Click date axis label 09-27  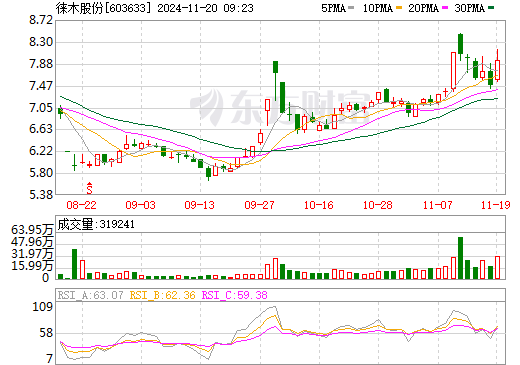[259, 205]
